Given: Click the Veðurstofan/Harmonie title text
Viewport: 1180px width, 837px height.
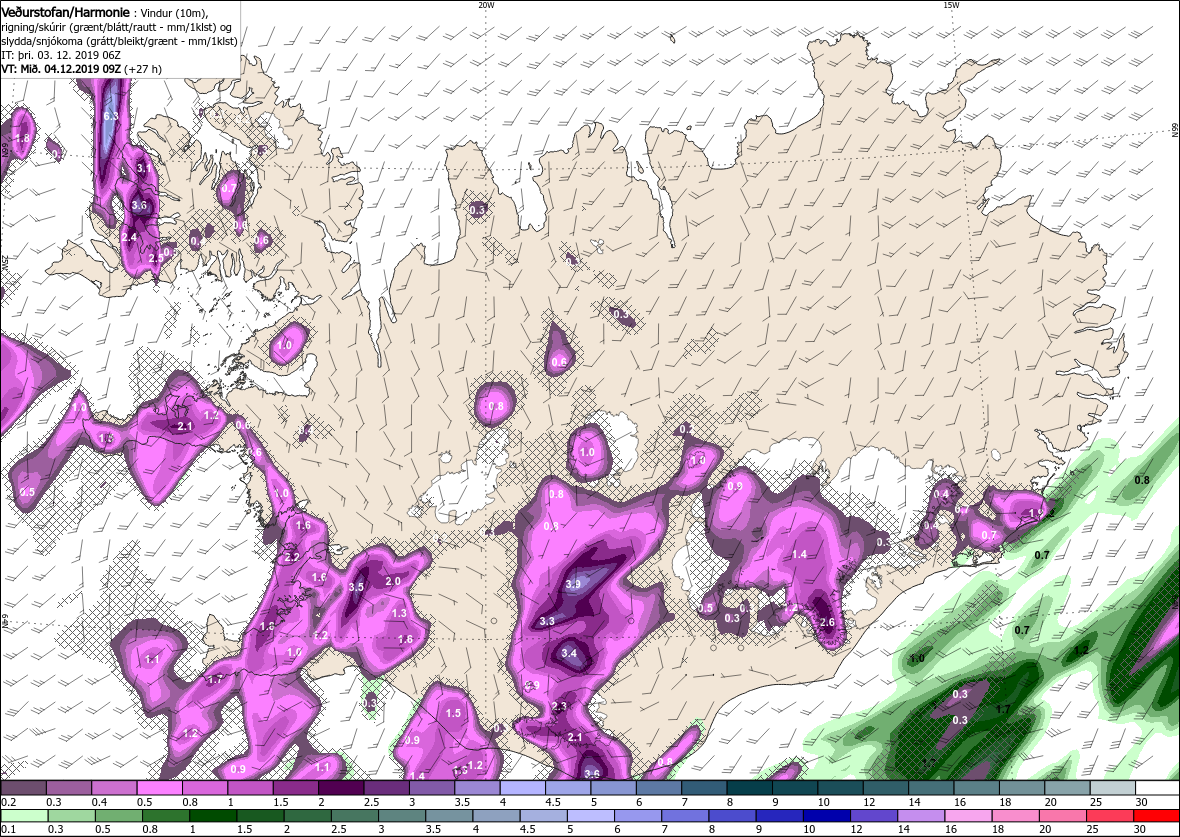Looking at the screenshot, I should pyautogui.click(x=65, y=11).
